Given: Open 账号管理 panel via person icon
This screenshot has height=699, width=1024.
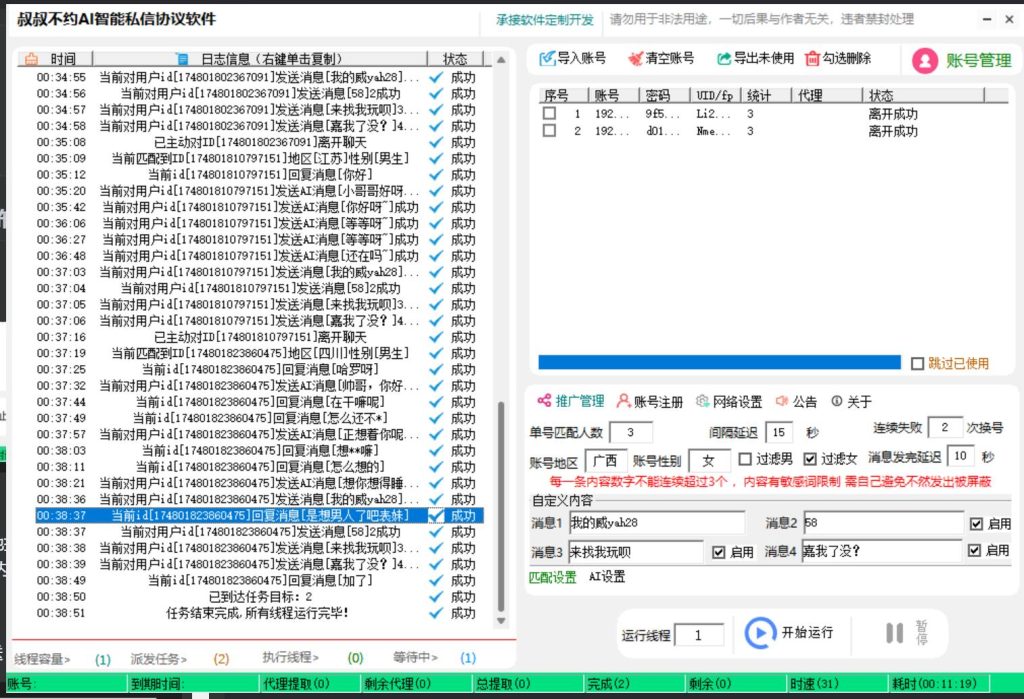Looking at the screenshot, I should point(926,60).
